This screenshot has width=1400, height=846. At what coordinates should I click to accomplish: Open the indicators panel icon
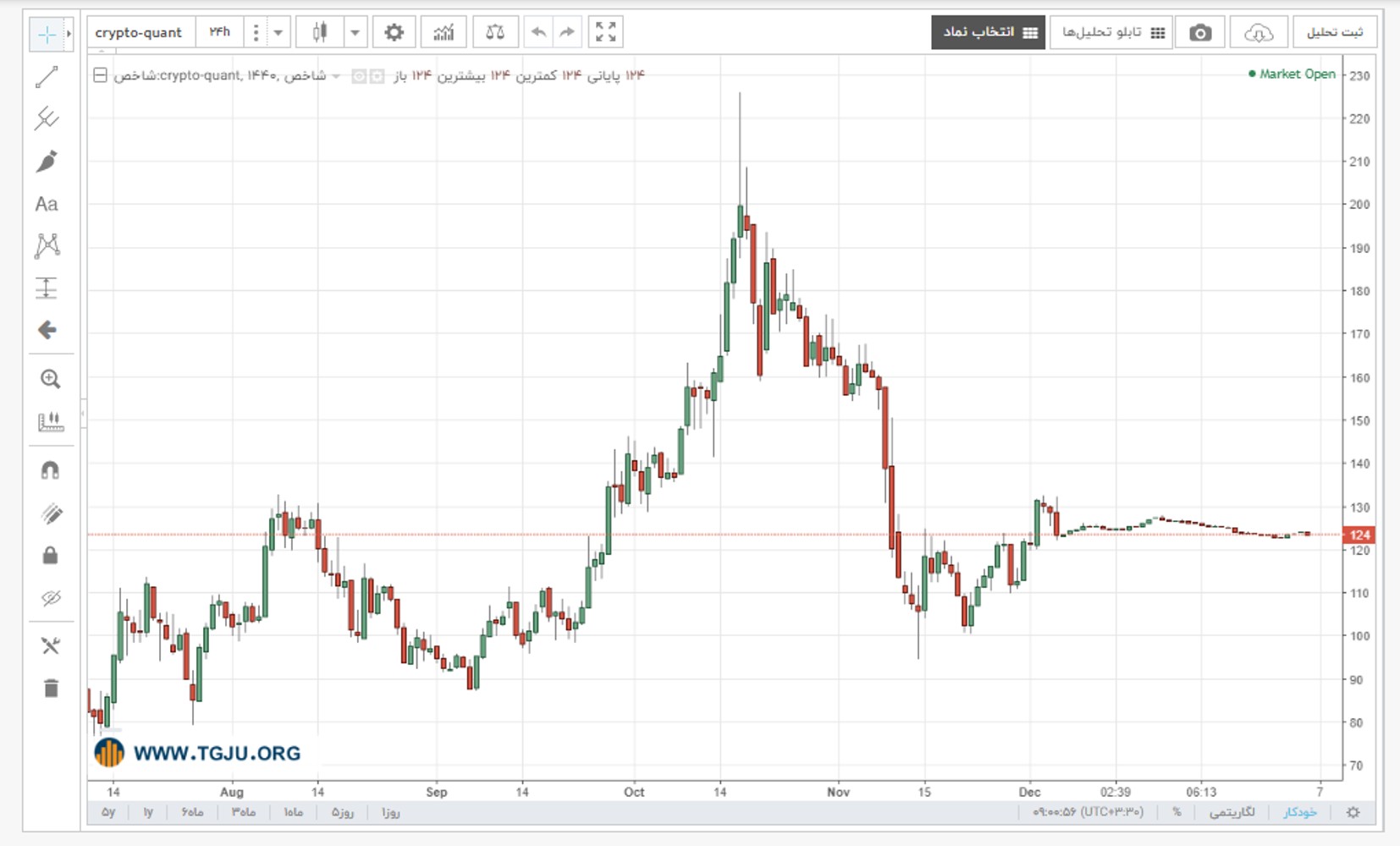pos(444,32)
